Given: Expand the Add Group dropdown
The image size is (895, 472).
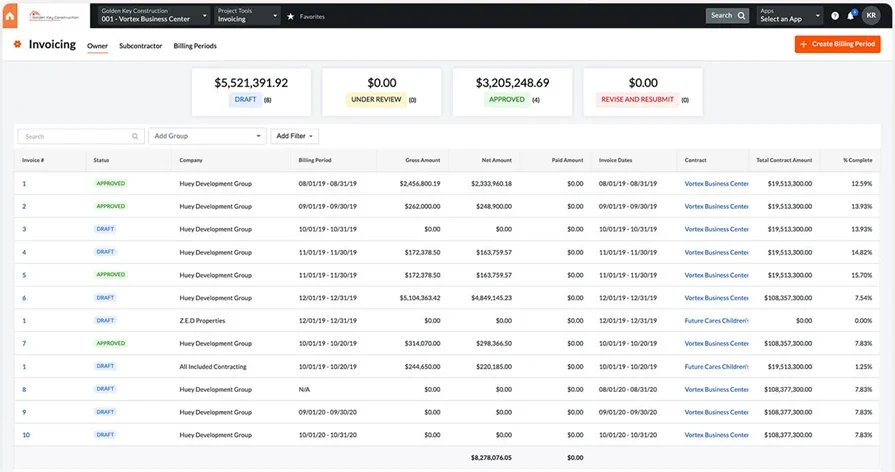Looking at the screenshot, I should (x=207, y=136).
